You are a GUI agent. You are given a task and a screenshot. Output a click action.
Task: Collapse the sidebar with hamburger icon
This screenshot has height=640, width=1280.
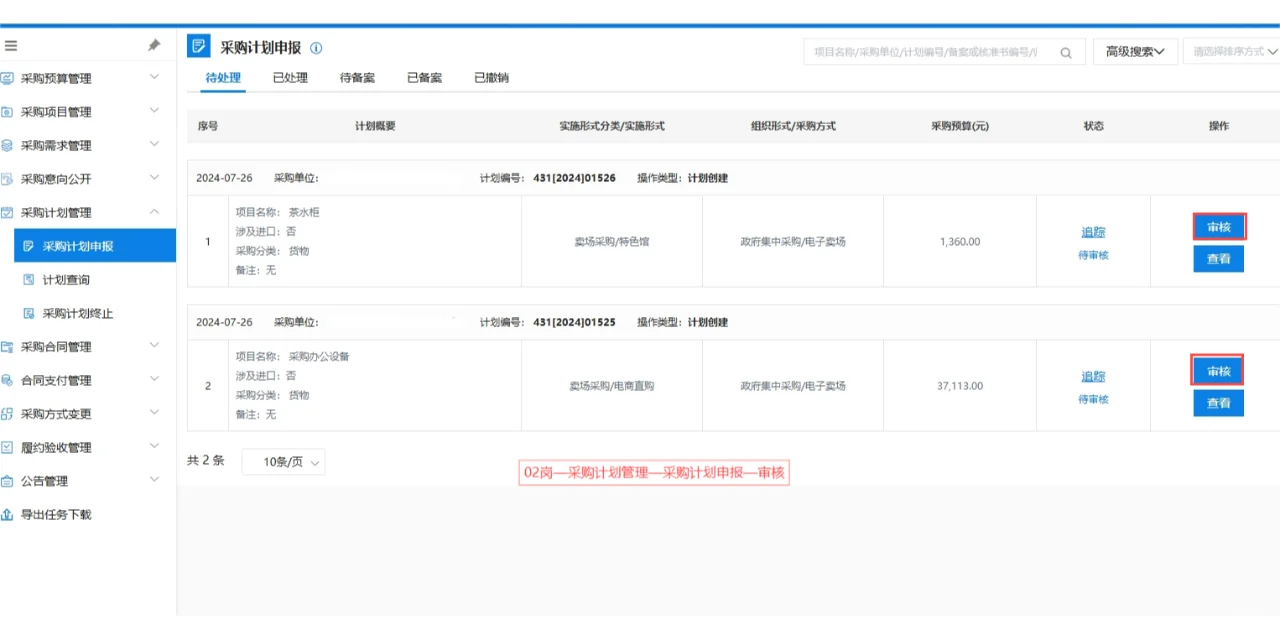[11, 45]
